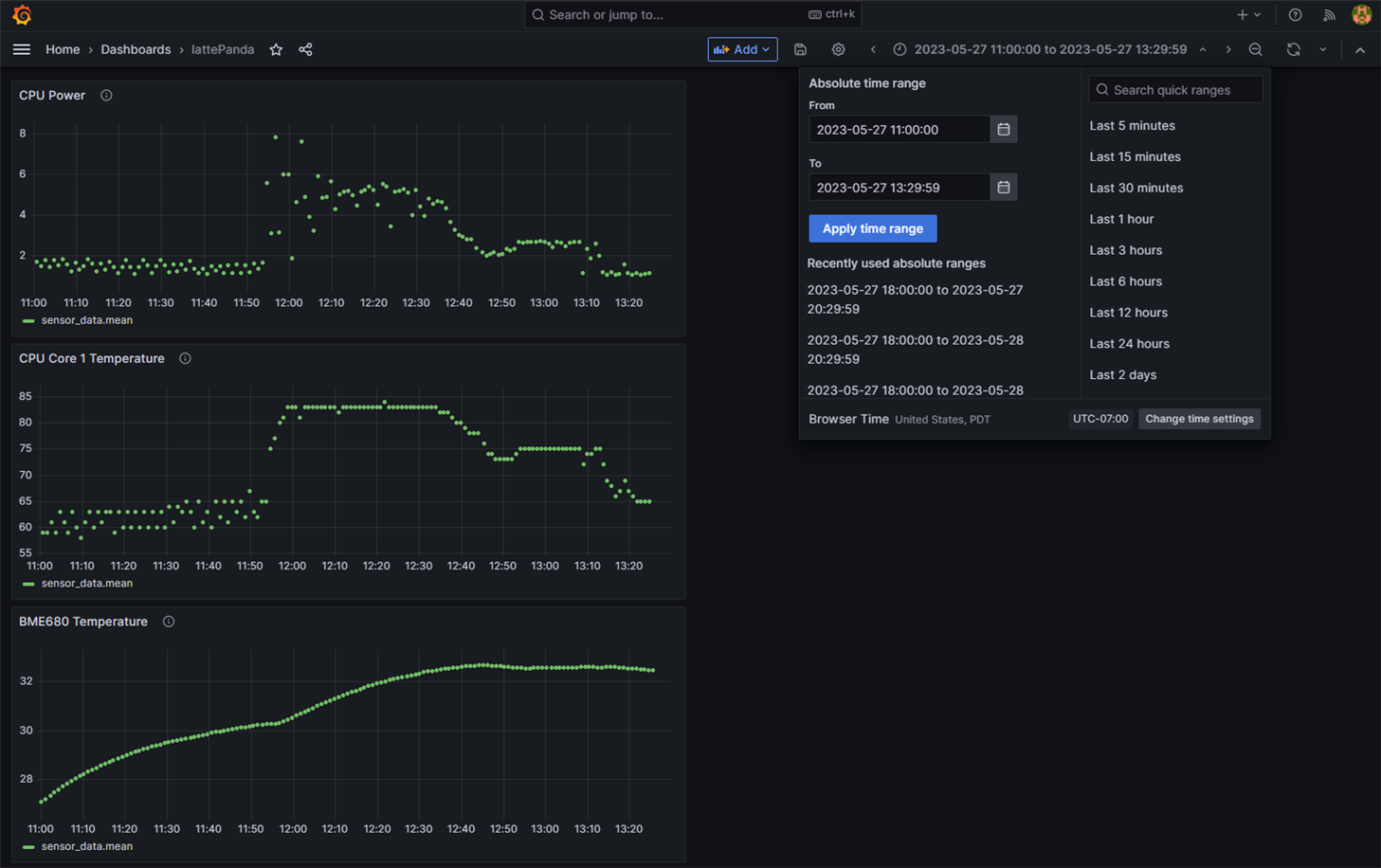This screenshot has width=1381, height=868.
Task: Show CPU Core 1 Temperature info icon
Action: [x=185, y=358]
